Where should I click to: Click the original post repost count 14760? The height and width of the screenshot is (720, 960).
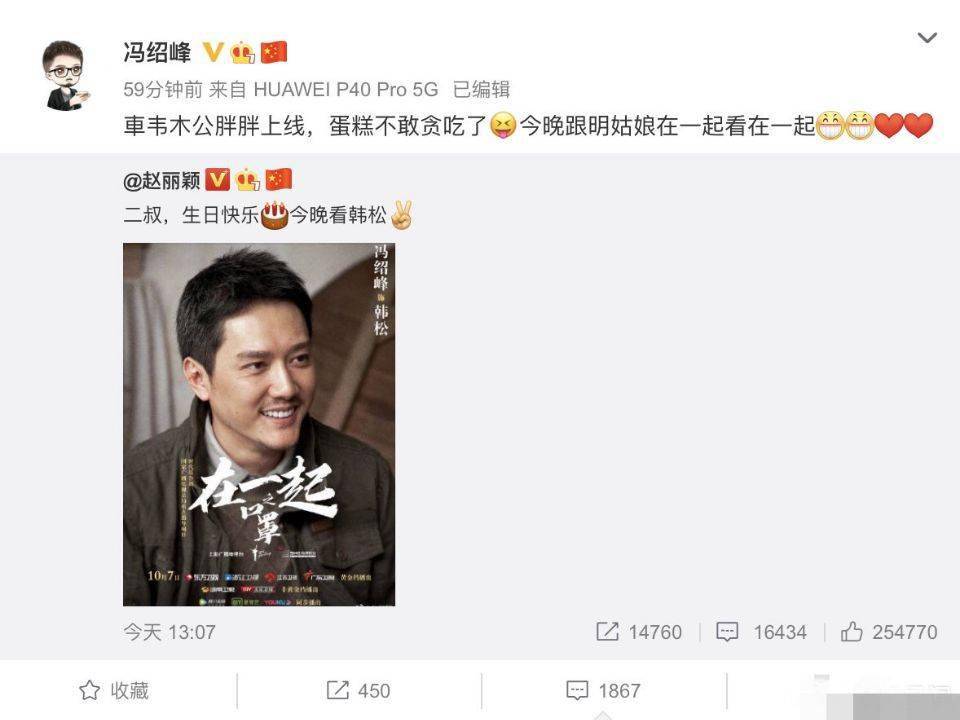point(639,632)
